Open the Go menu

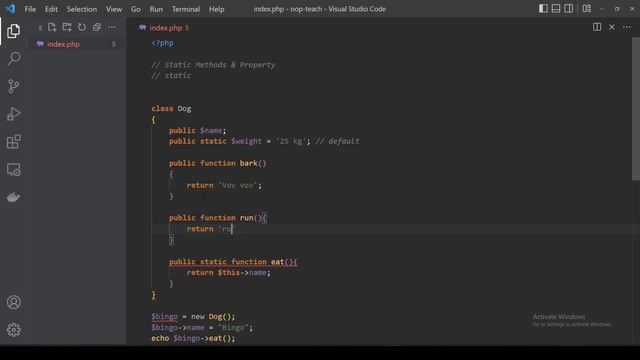tap(136, 9)
